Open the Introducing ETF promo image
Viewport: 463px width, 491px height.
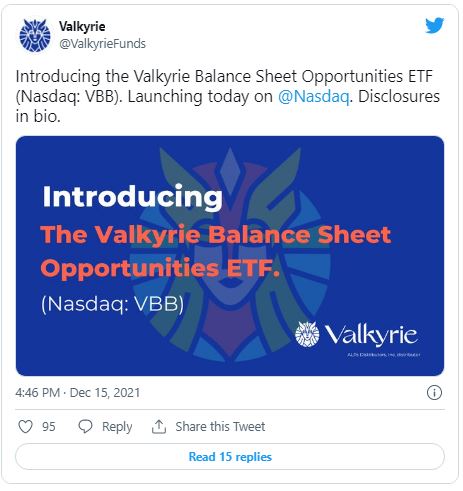pyautogui.click(x=230, y=256)
